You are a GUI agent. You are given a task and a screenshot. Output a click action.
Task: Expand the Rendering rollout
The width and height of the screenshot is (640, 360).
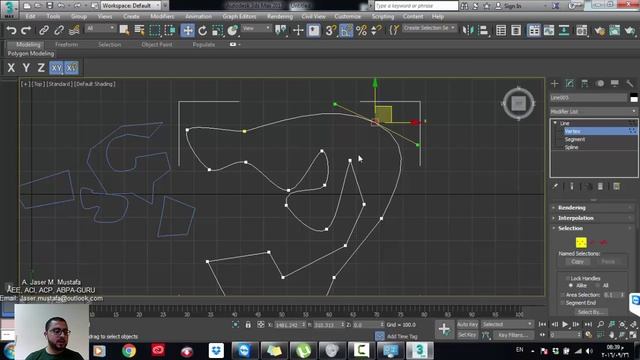pos(593,207)
